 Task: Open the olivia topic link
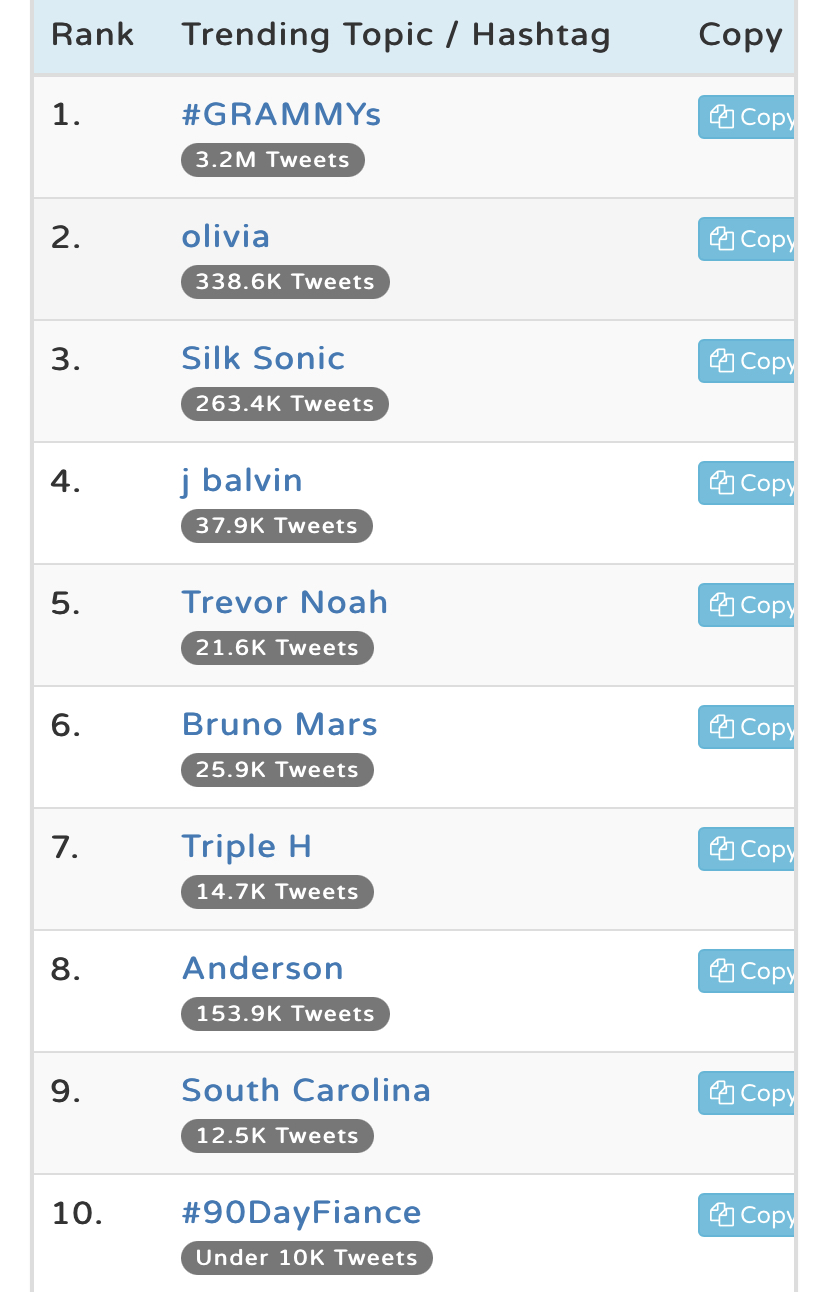point(226,237)
